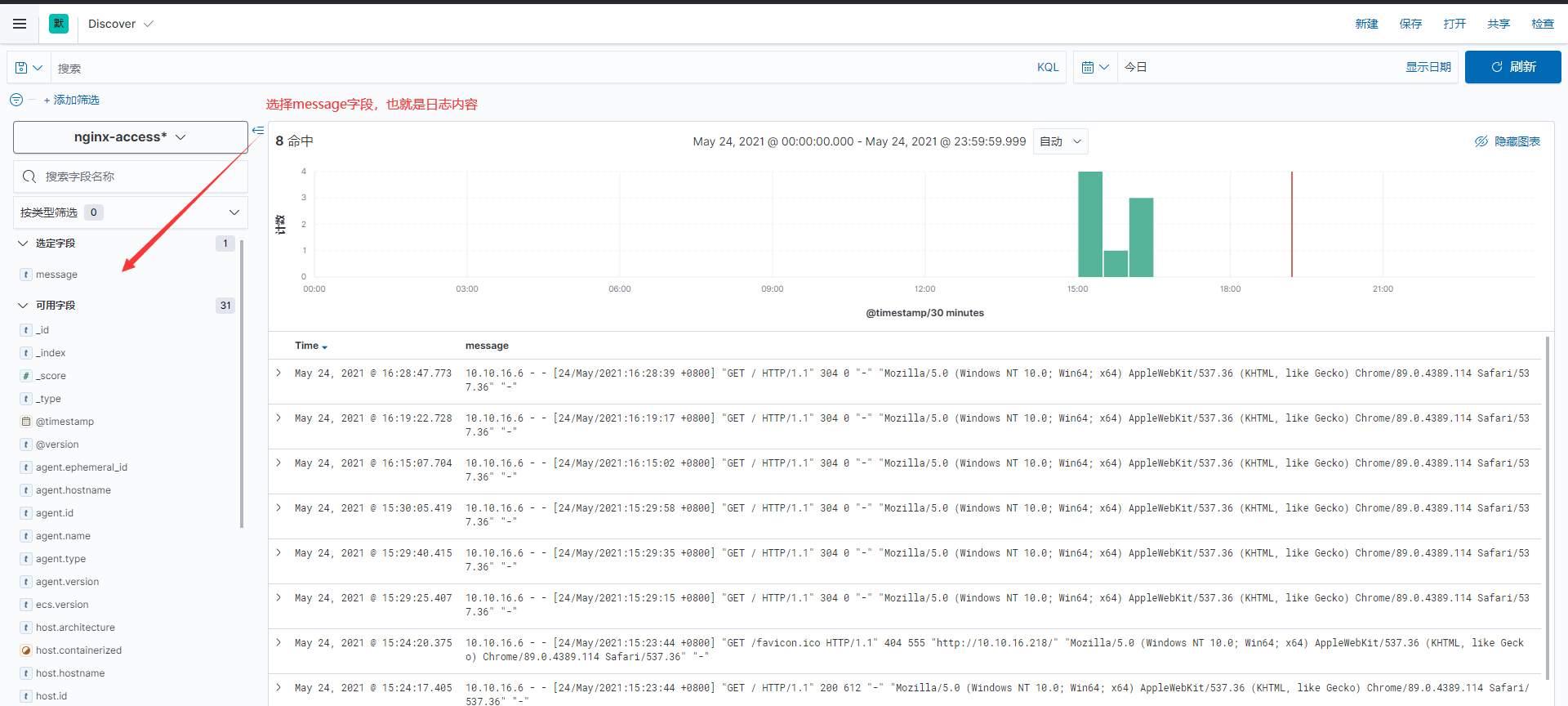Screen dimensions: 1568x706
Task: Click the _id field type icon
Action: click(x=26, y=330)
